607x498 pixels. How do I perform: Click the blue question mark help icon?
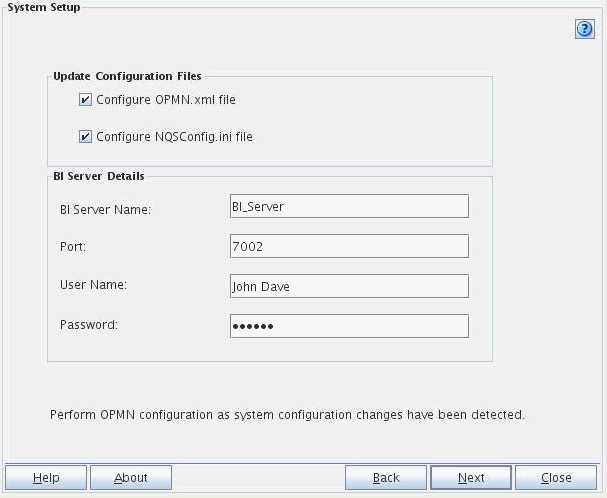click(x=585, y=29)
